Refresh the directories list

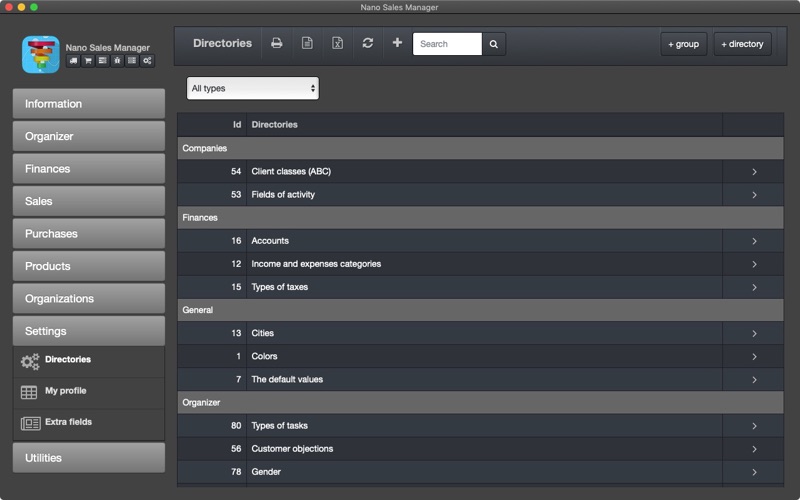(x=367, y=43)
